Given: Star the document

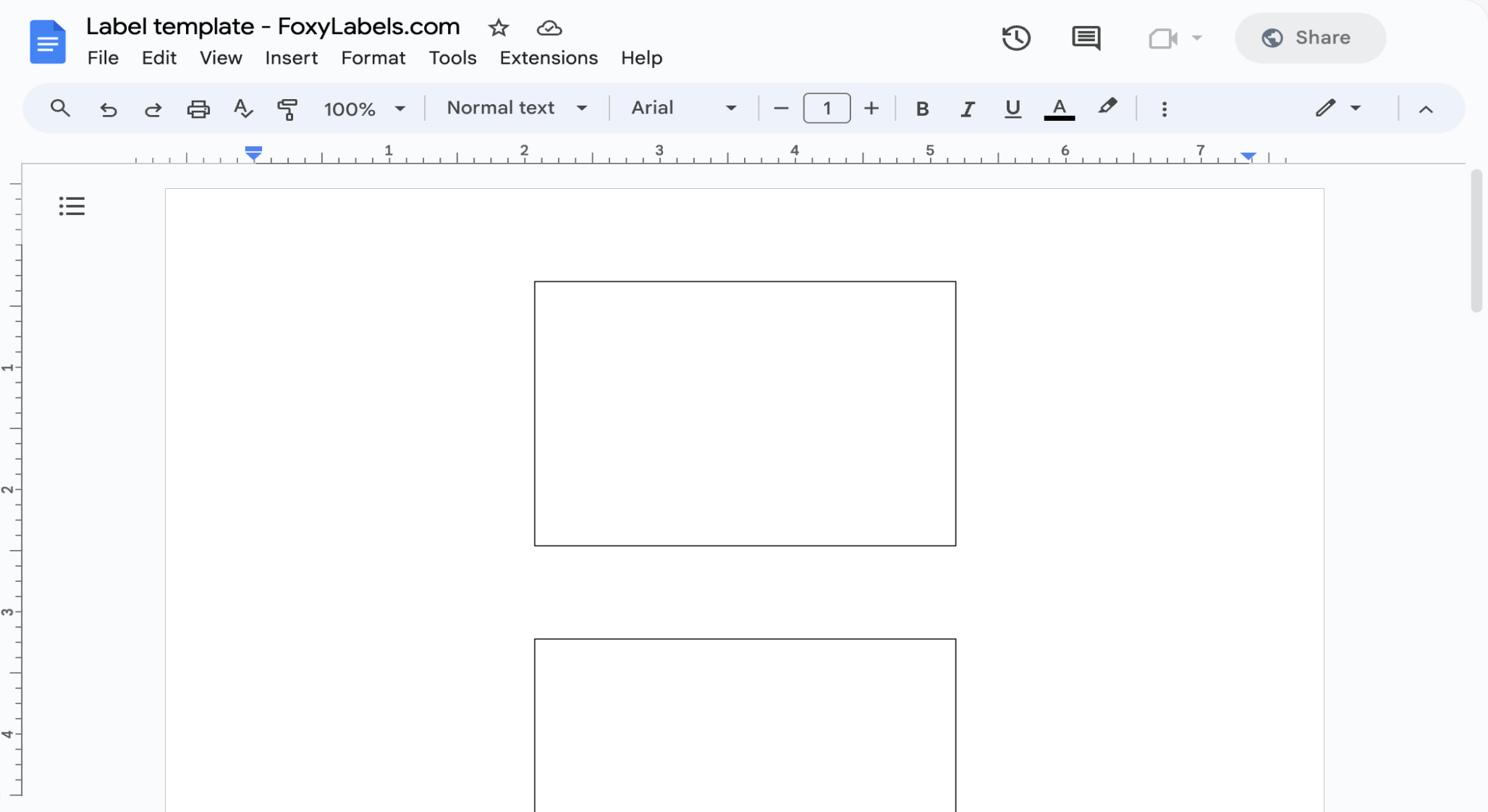Looking at the screenshot, I should tap(499, 28).
